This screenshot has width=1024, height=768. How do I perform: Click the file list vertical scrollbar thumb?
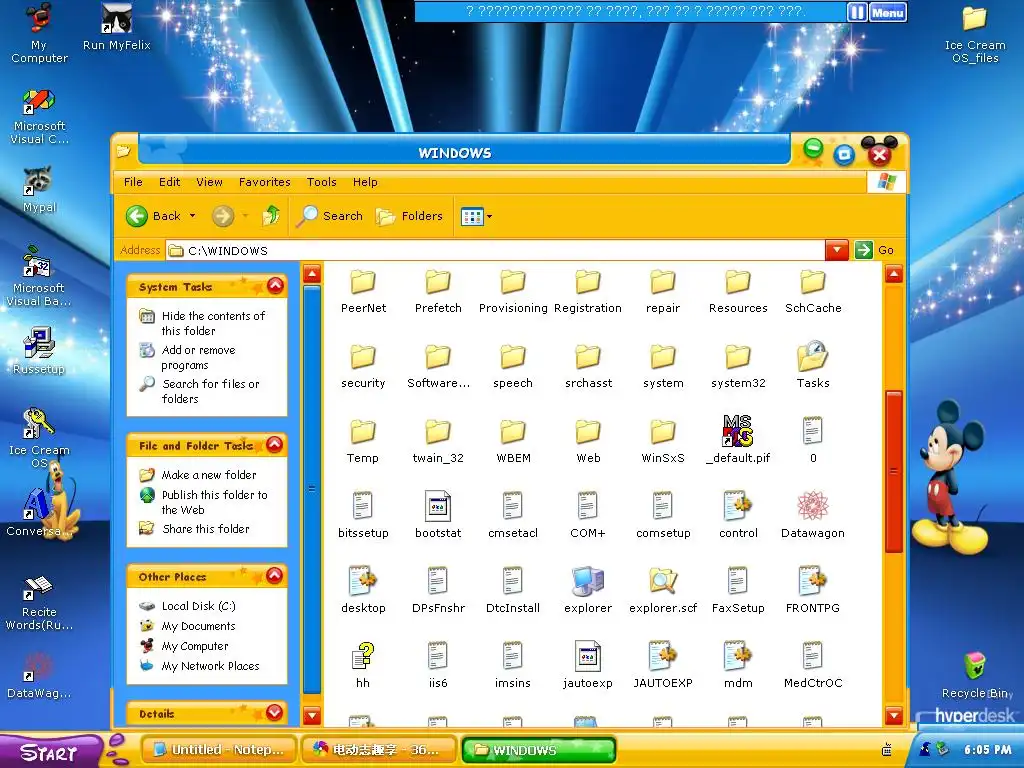pyautogui.click(x=893, y=471)
